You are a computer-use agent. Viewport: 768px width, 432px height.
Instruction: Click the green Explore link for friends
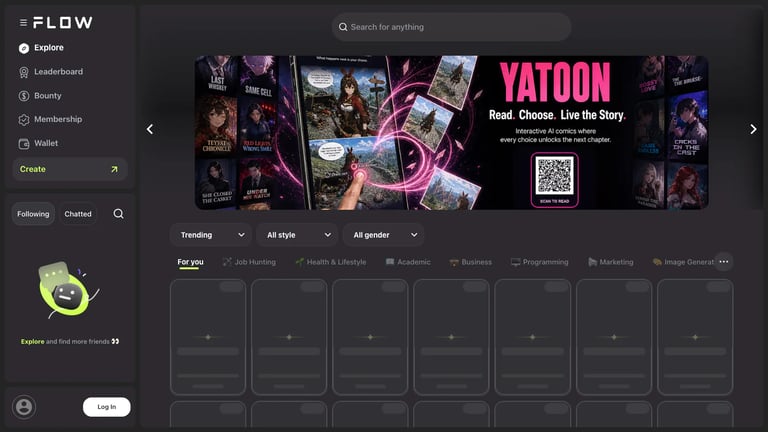(32, 341)
